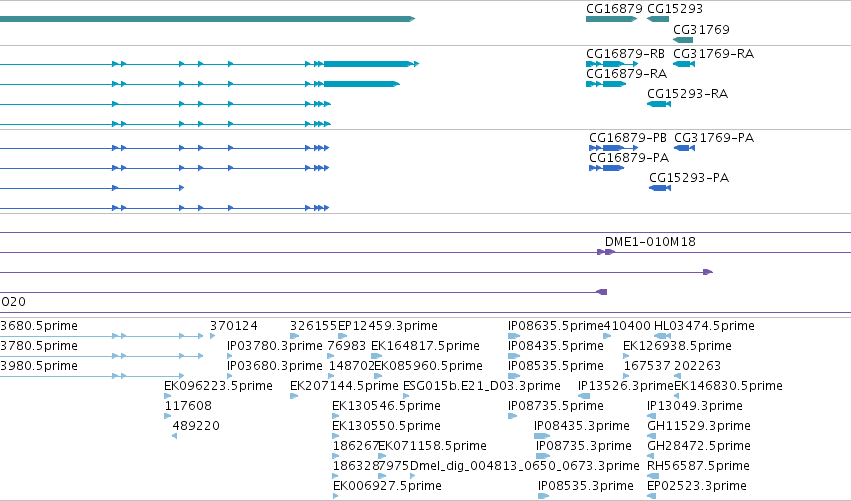Image resolution: width=851 pixels, height=501 pixels.
Task: Click the GH11529.3prime EST label
Action: click(x=699, y=426)
